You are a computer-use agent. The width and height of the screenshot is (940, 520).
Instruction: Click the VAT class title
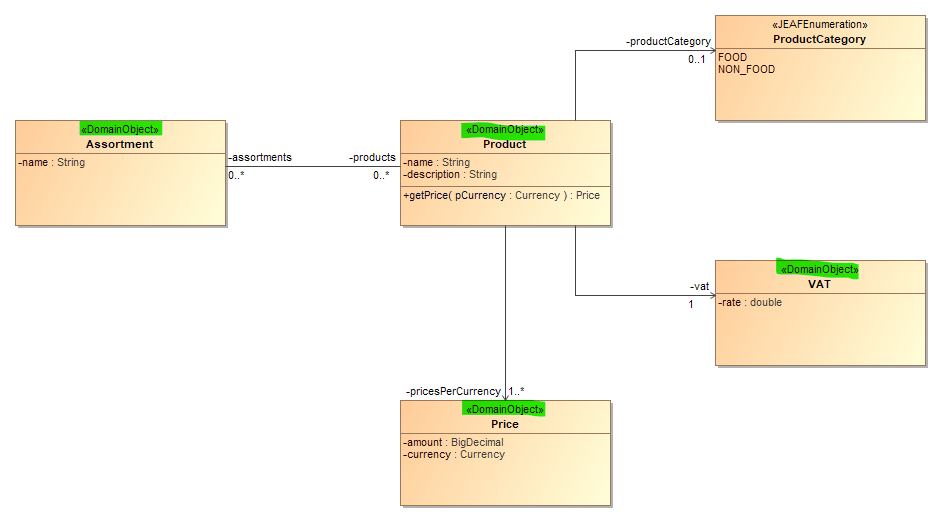coord(819,284)
